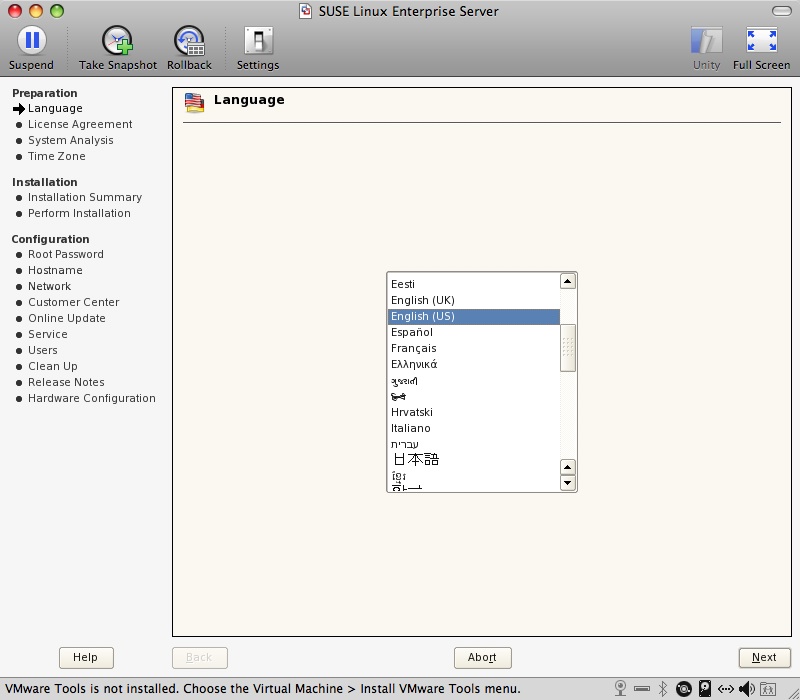The height and width of the screenshot is (700, 800).
Task: Click the hard disk status icon
Action: (x=705, y=688)
